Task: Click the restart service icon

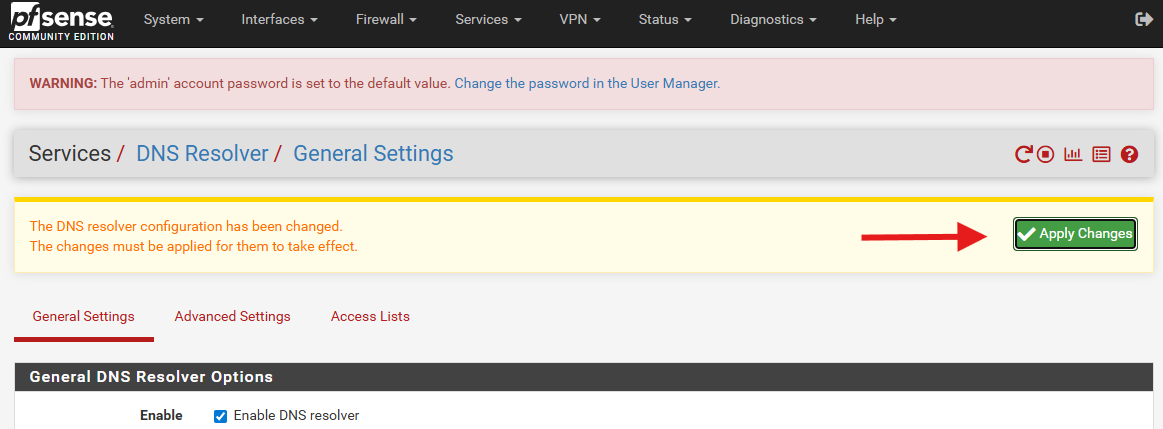Action: (x=1023, y=154)
